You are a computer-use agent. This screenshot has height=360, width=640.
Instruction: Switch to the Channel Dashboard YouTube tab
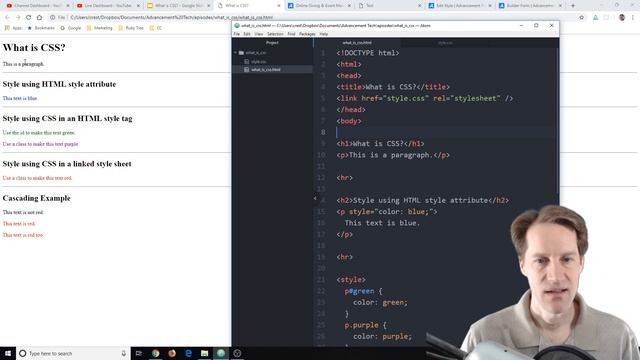(38, 6)
